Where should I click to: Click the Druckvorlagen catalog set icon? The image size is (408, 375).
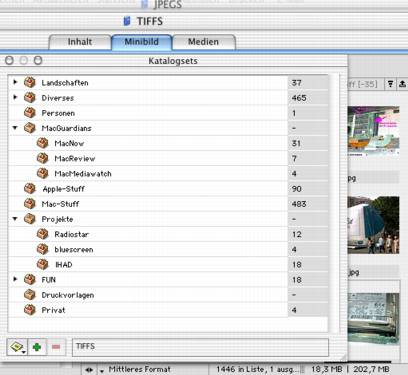pos(30,295)
